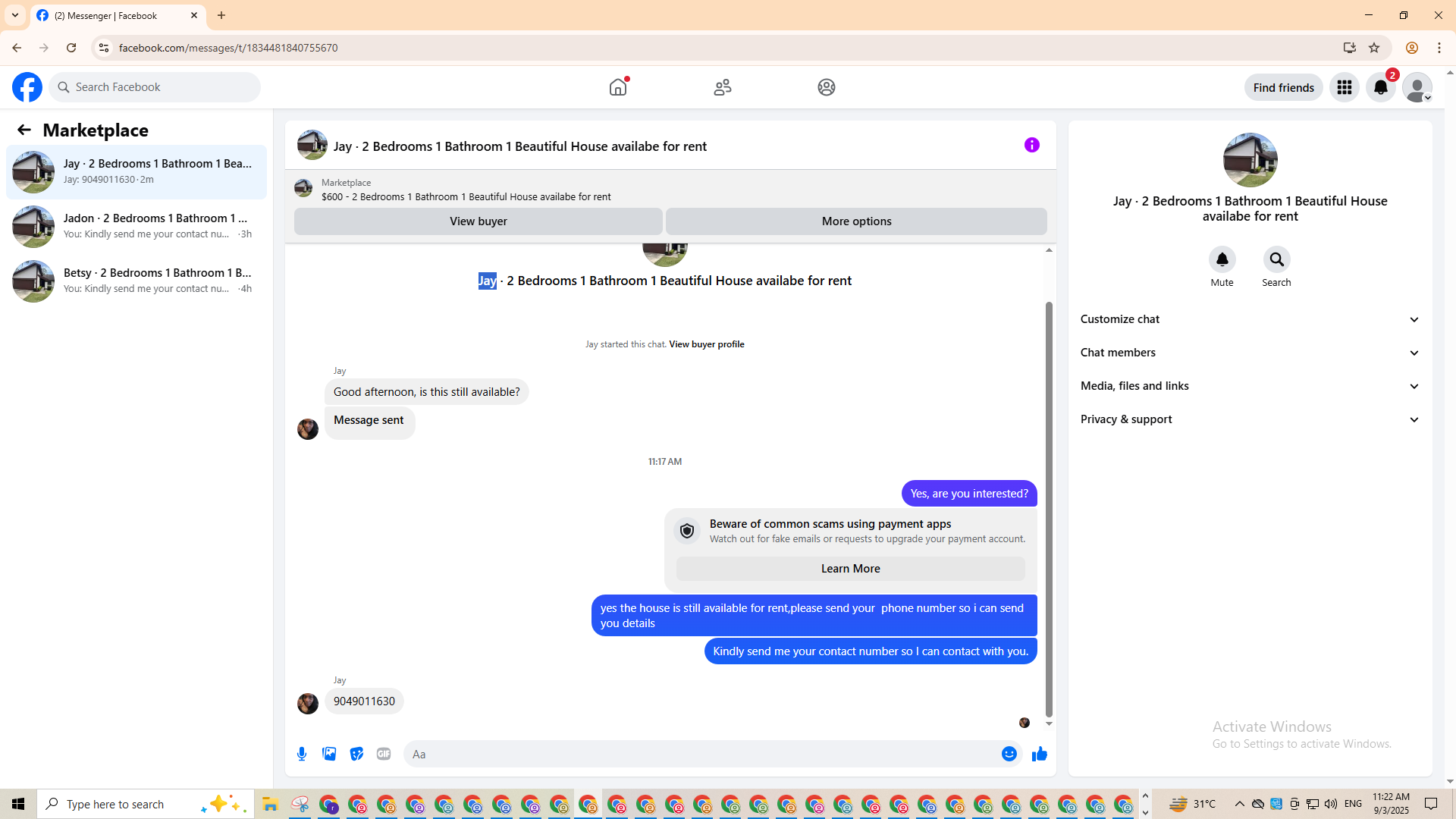Click the Windows taskbar search box
Viewport: 1456px width, 819px height.
(x=146, y=804)
